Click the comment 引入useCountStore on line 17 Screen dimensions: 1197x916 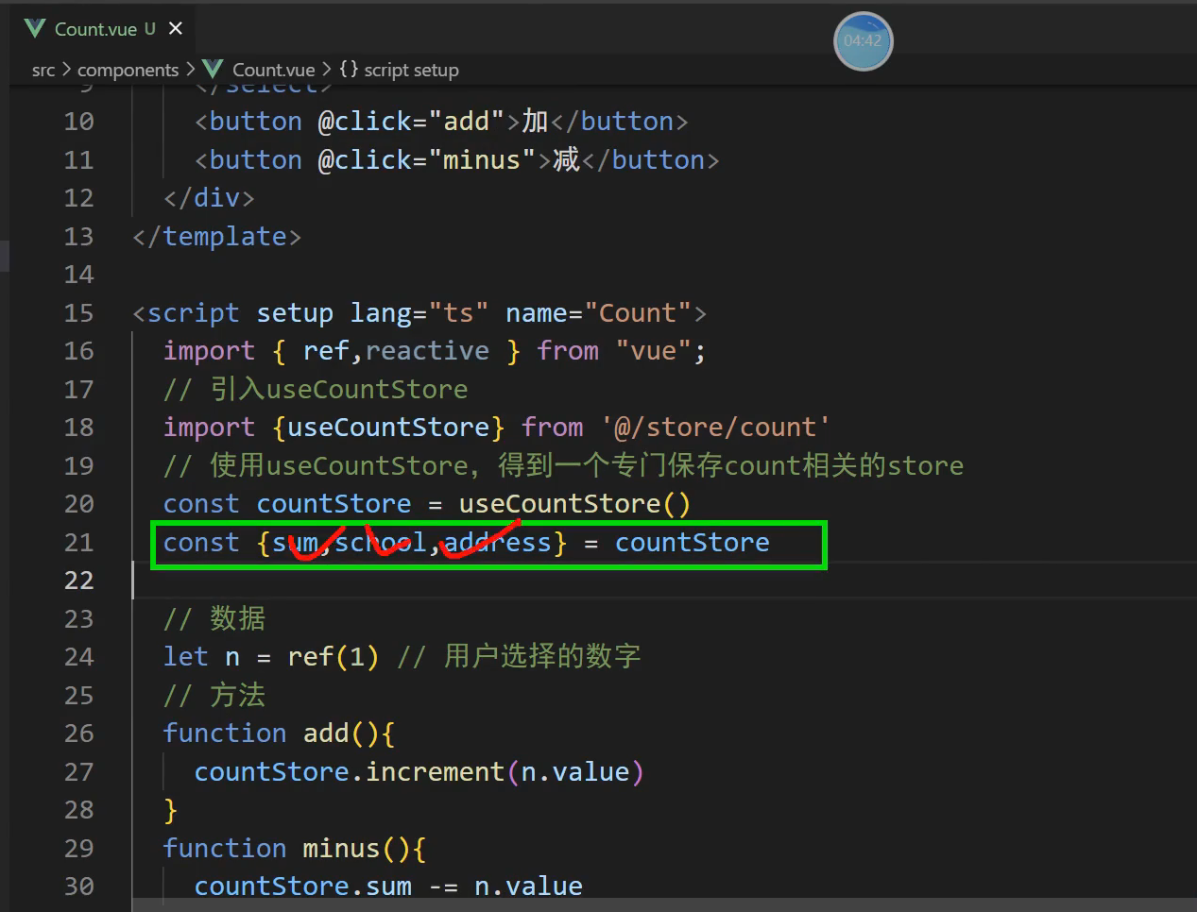coord(315,389)
